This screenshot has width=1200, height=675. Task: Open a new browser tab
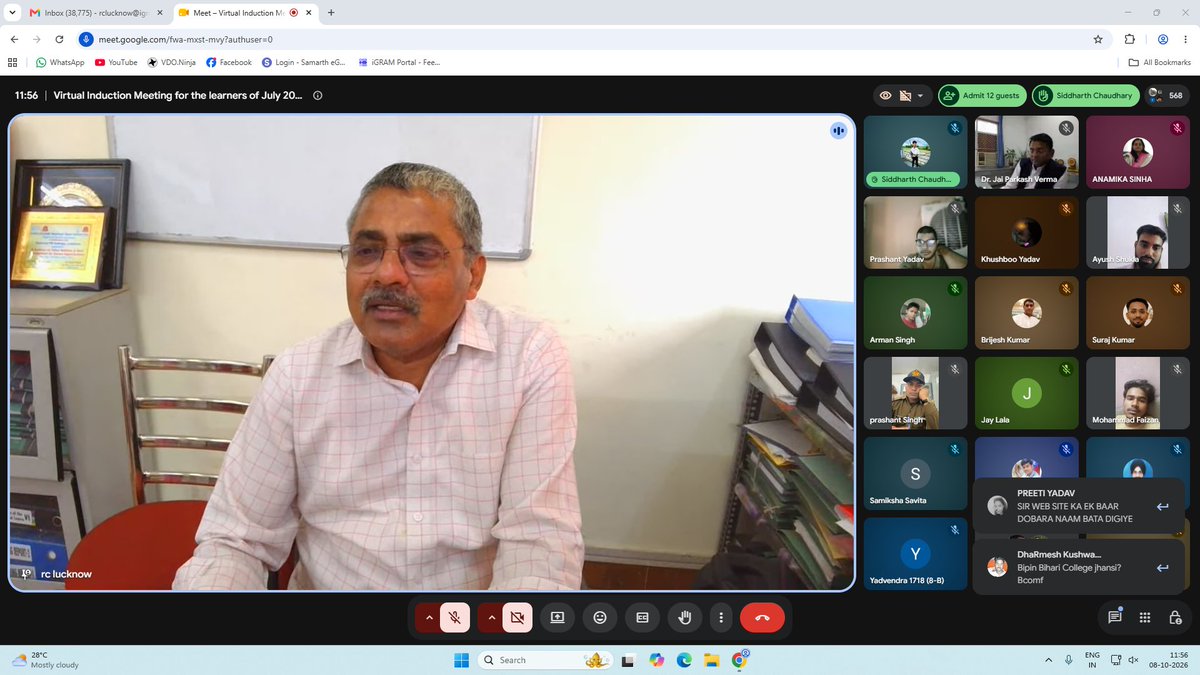(x=331, y=13)
